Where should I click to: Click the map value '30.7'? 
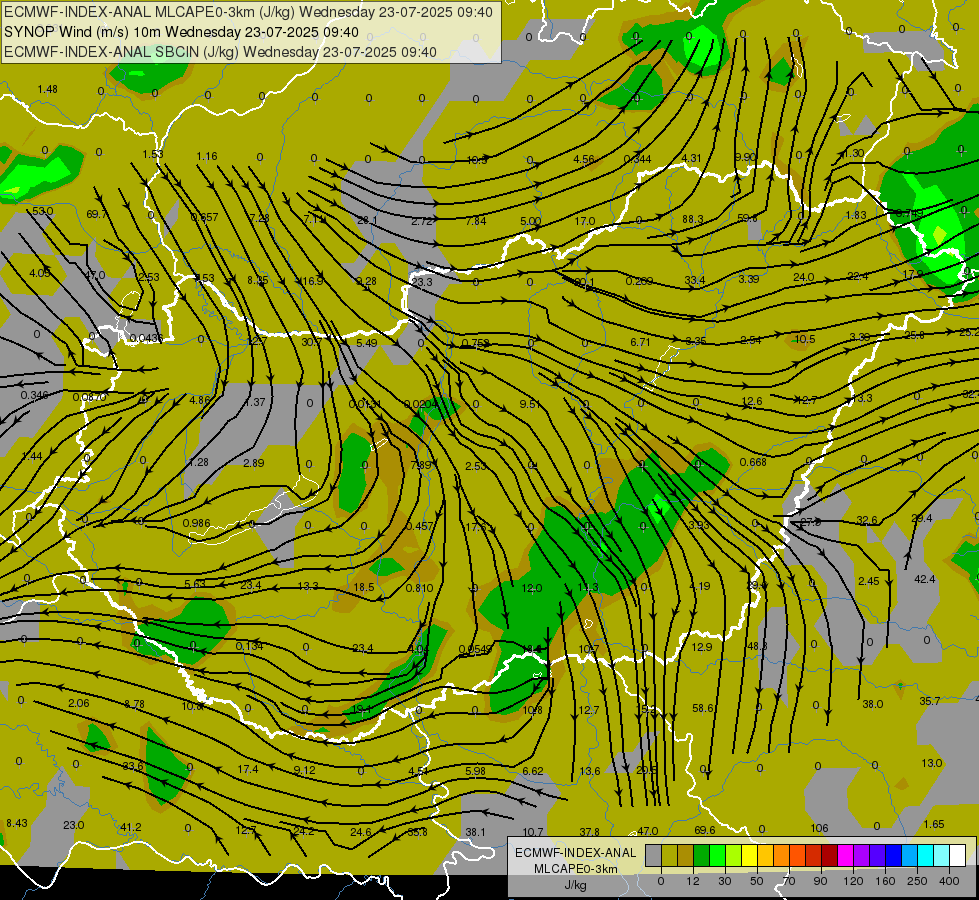click(312, 342)
